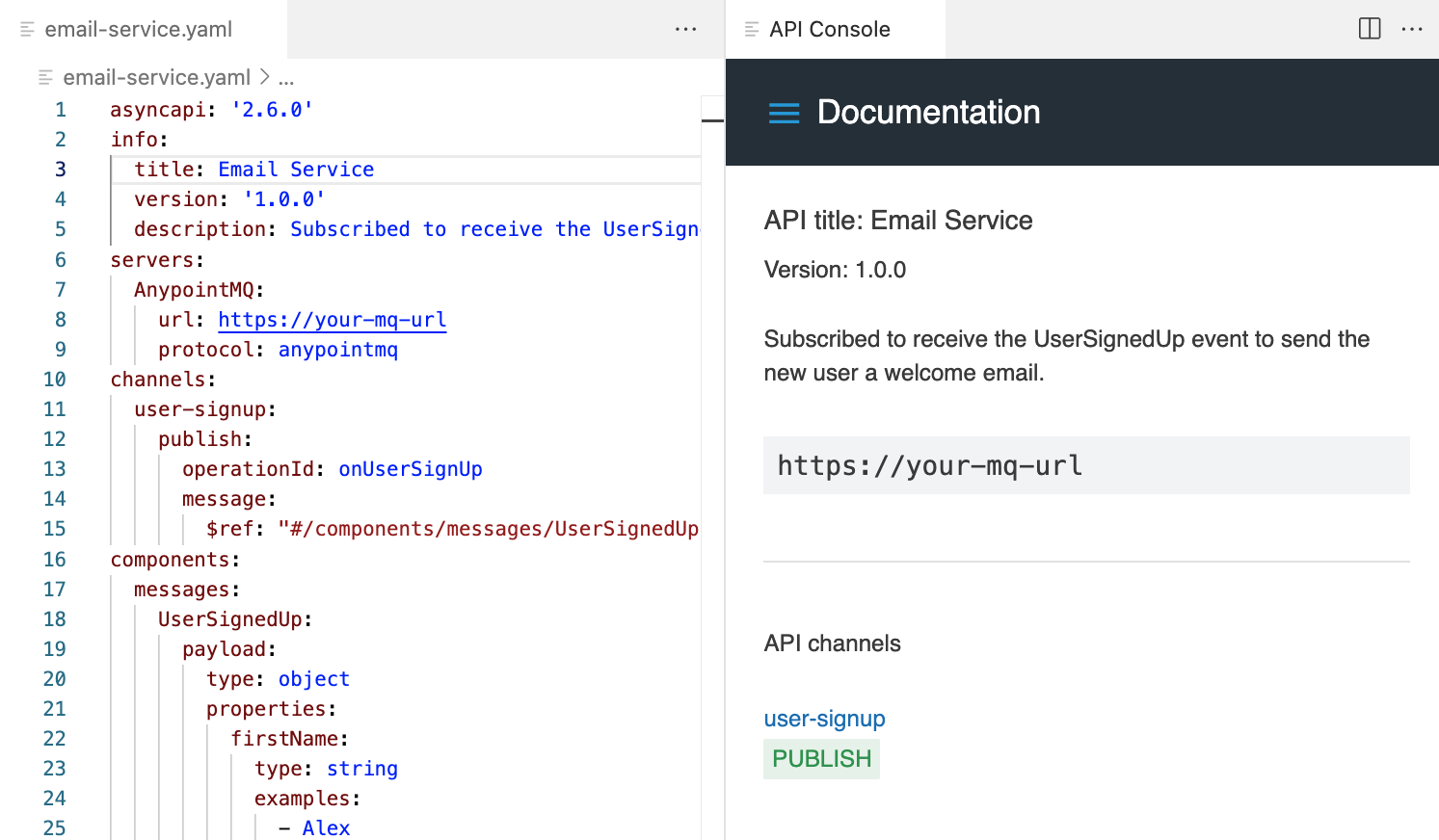This screenshot has width=1439, height=840.
Task: Switch to the API Console tab
Action: tap(835, 29)
